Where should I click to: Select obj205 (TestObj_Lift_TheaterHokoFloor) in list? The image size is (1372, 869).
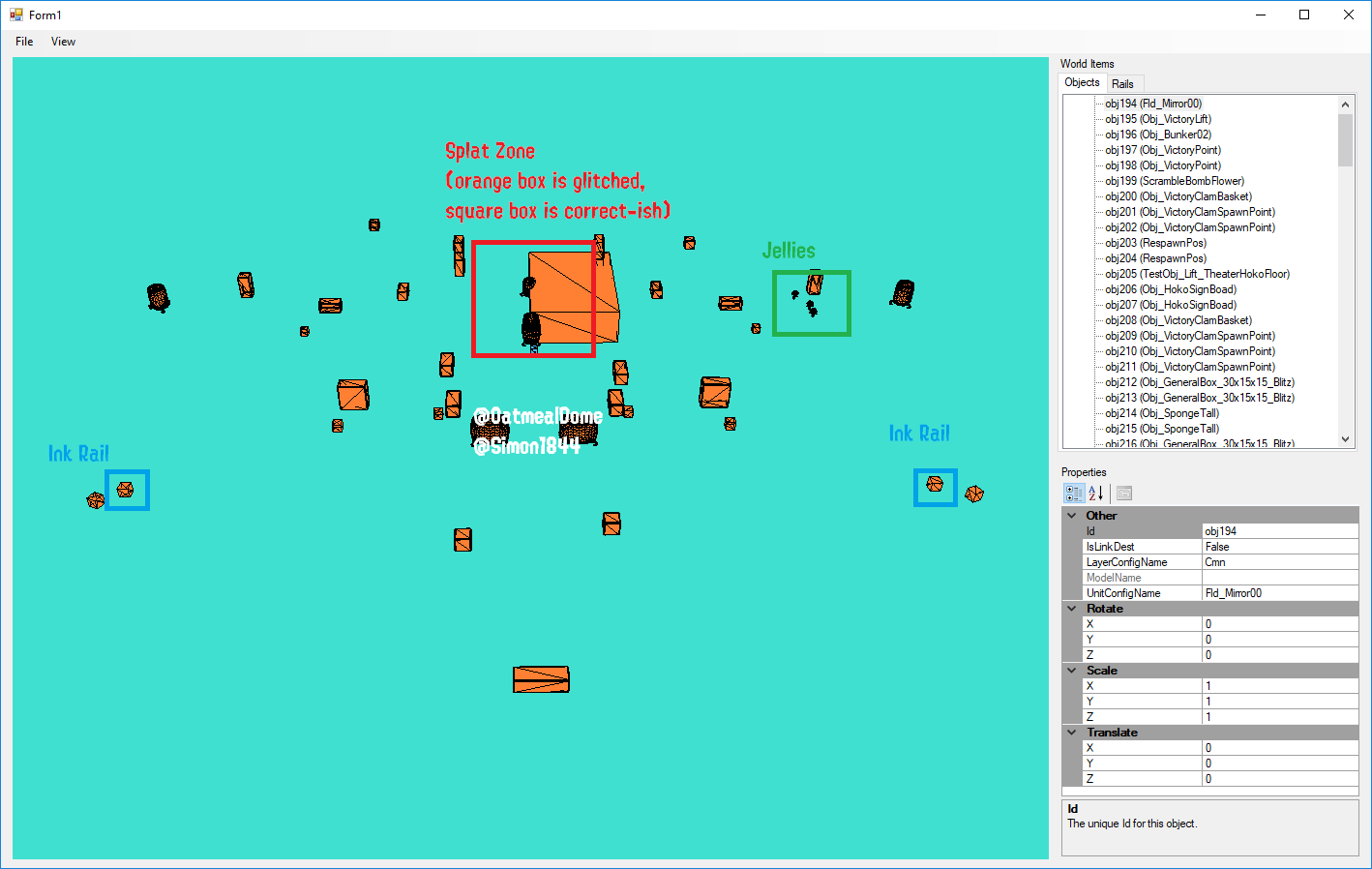[x=1197, y=274]
